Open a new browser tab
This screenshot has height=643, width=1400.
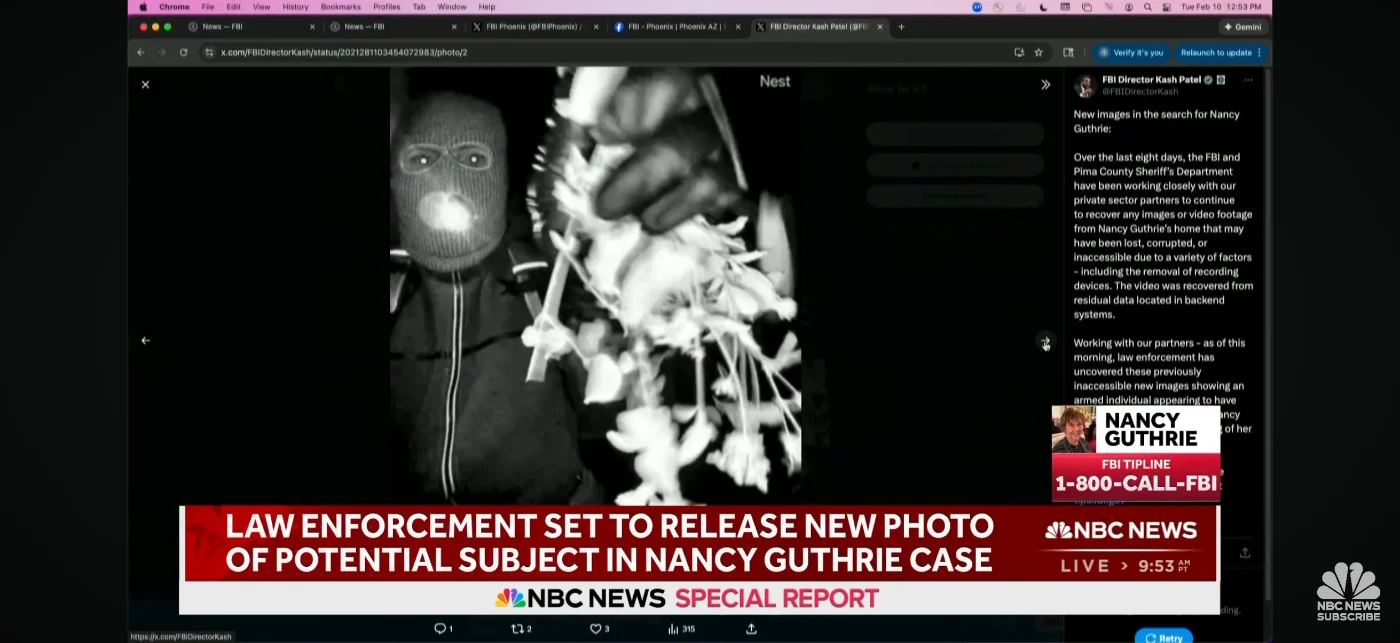pos(901,27)
